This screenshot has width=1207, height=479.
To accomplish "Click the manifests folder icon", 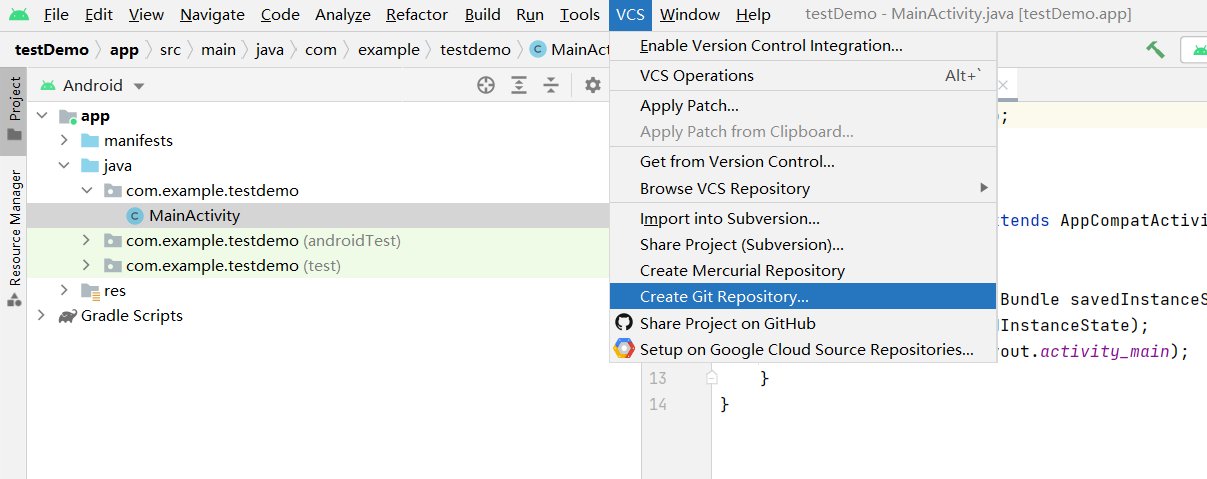I will click(x=90, y=141).
